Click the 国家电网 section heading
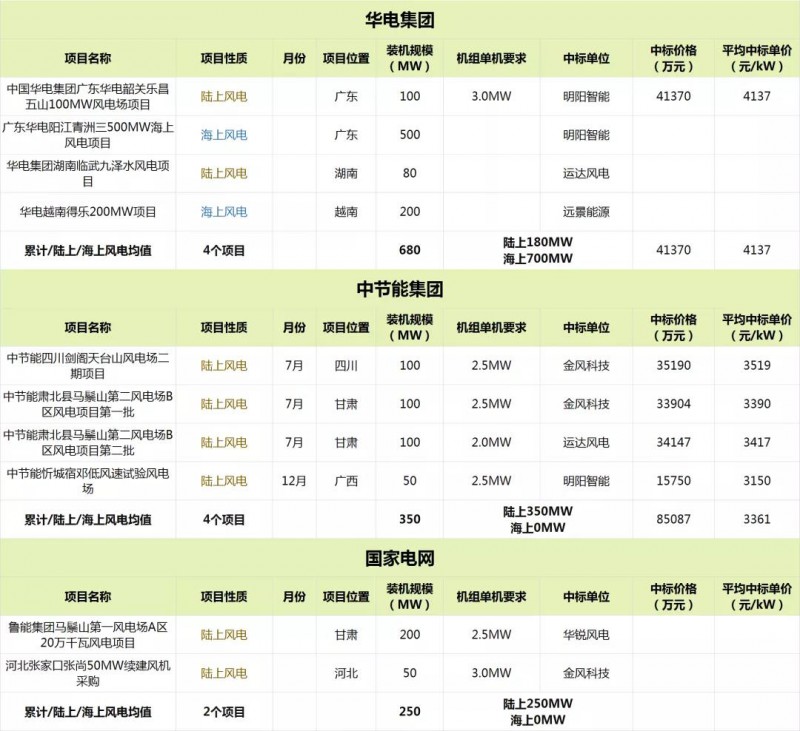800x731 pixels. click(400, 558)
